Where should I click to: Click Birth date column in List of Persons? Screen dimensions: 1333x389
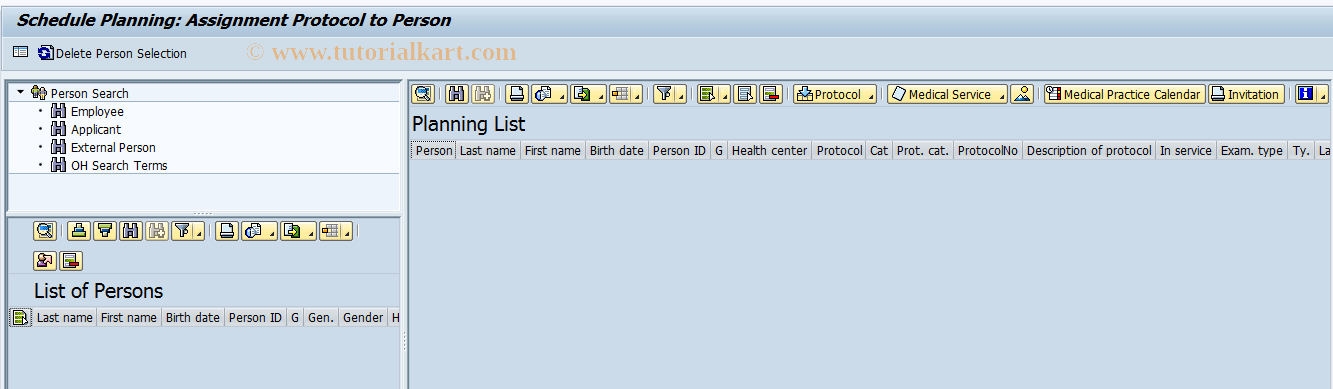point(193,318)
